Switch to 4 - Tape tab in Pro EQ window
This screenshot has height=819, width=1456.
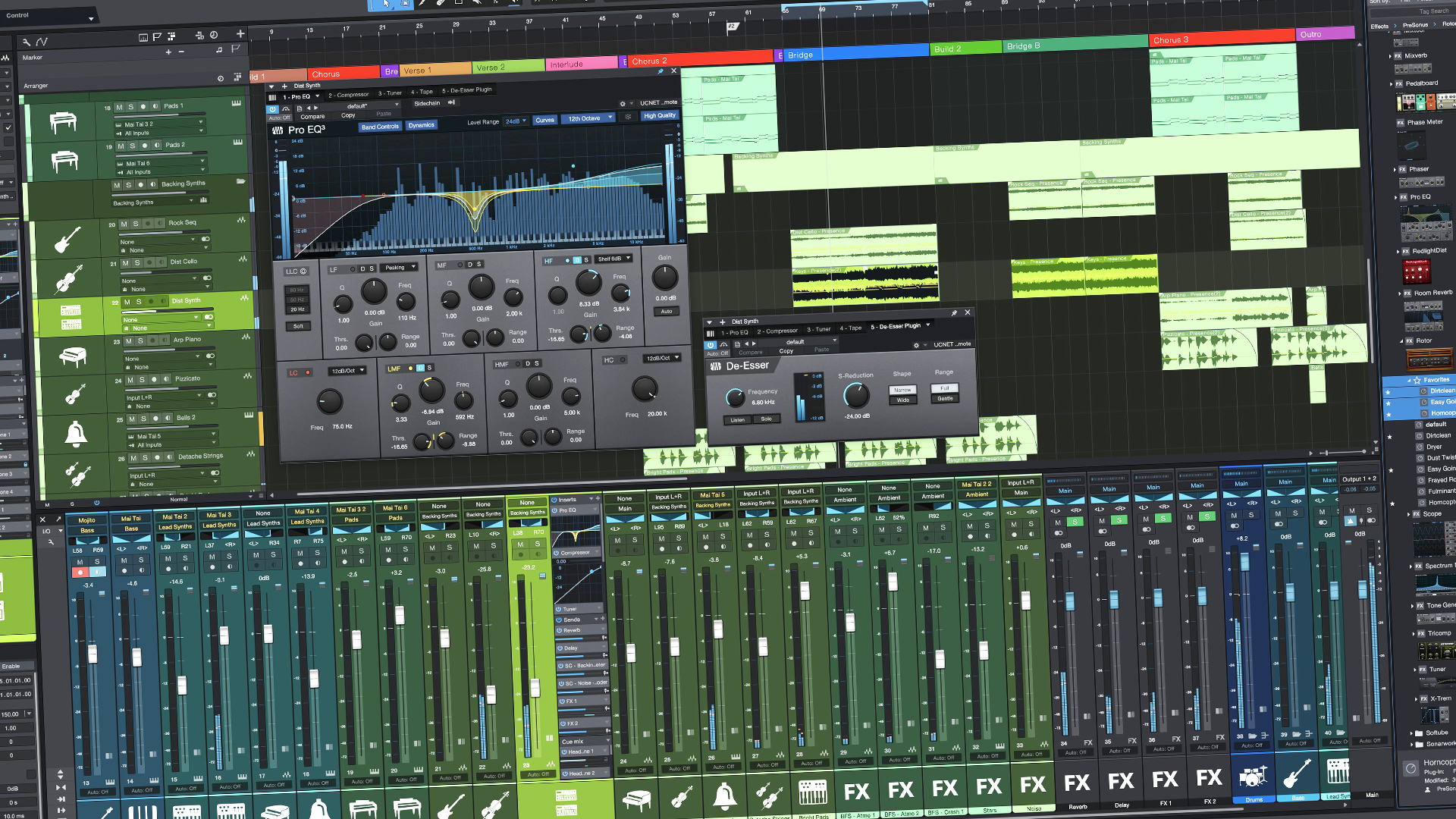coord(422,92)
